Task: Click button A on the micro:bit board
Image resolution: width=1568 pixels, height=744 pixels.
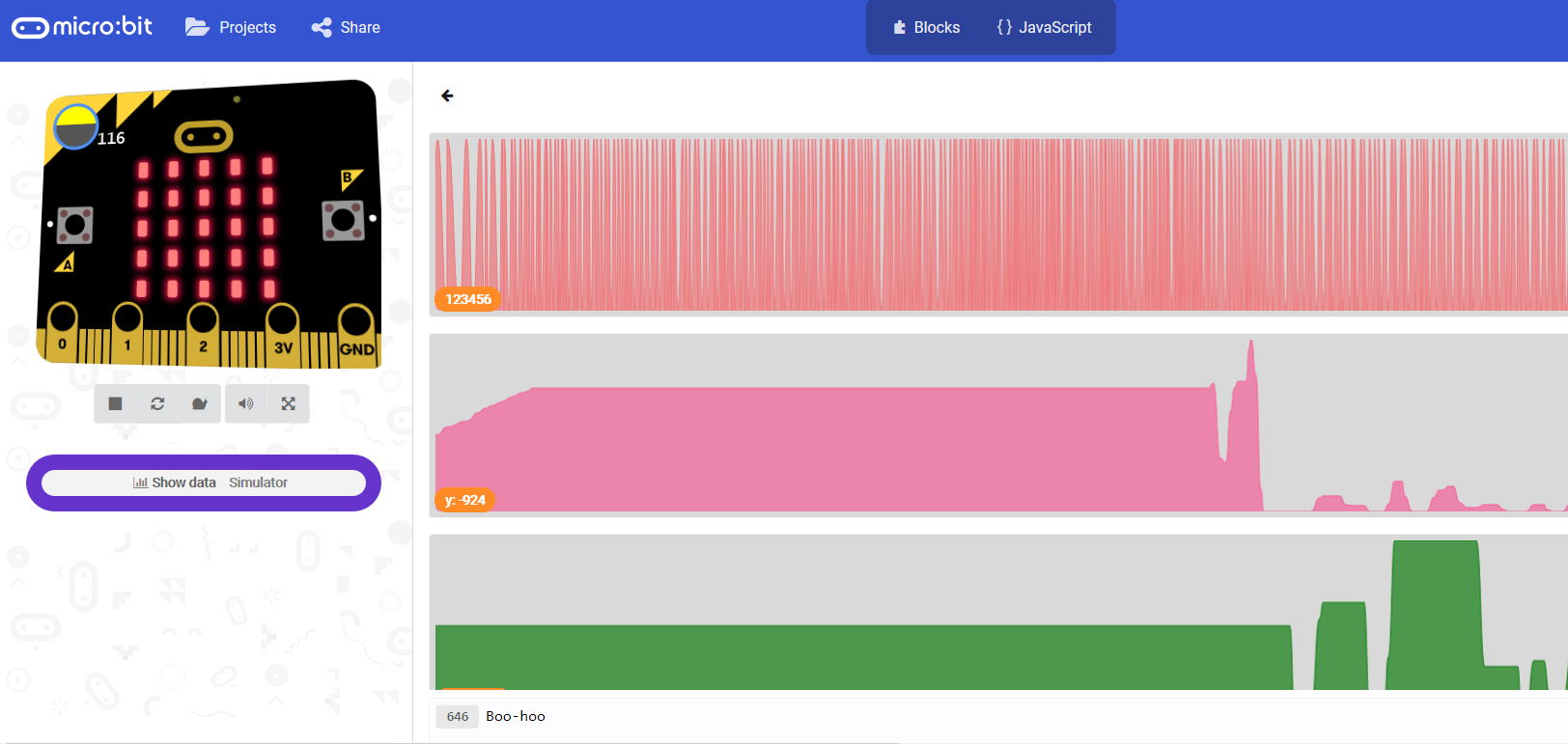Action: (75, 225)
